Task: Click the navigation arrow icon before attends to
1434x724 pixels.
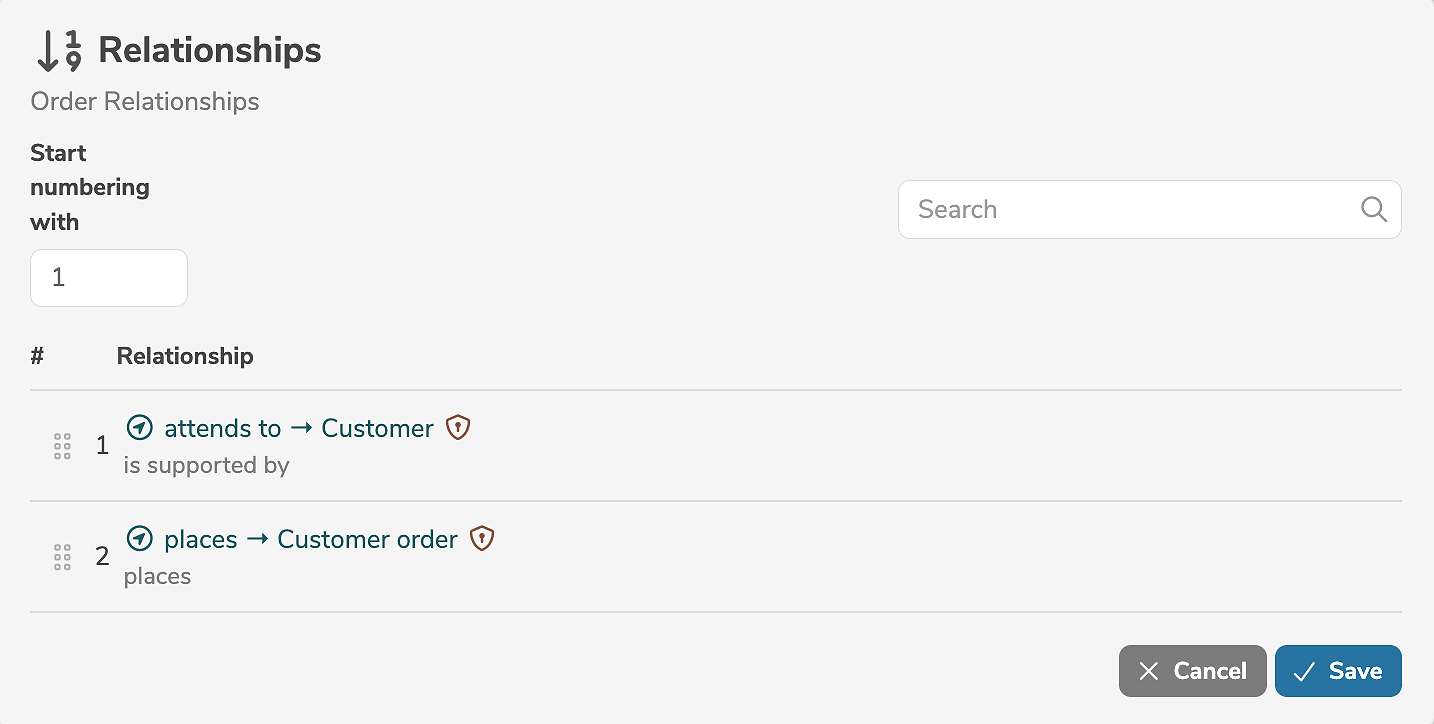Action: (140, 427)
